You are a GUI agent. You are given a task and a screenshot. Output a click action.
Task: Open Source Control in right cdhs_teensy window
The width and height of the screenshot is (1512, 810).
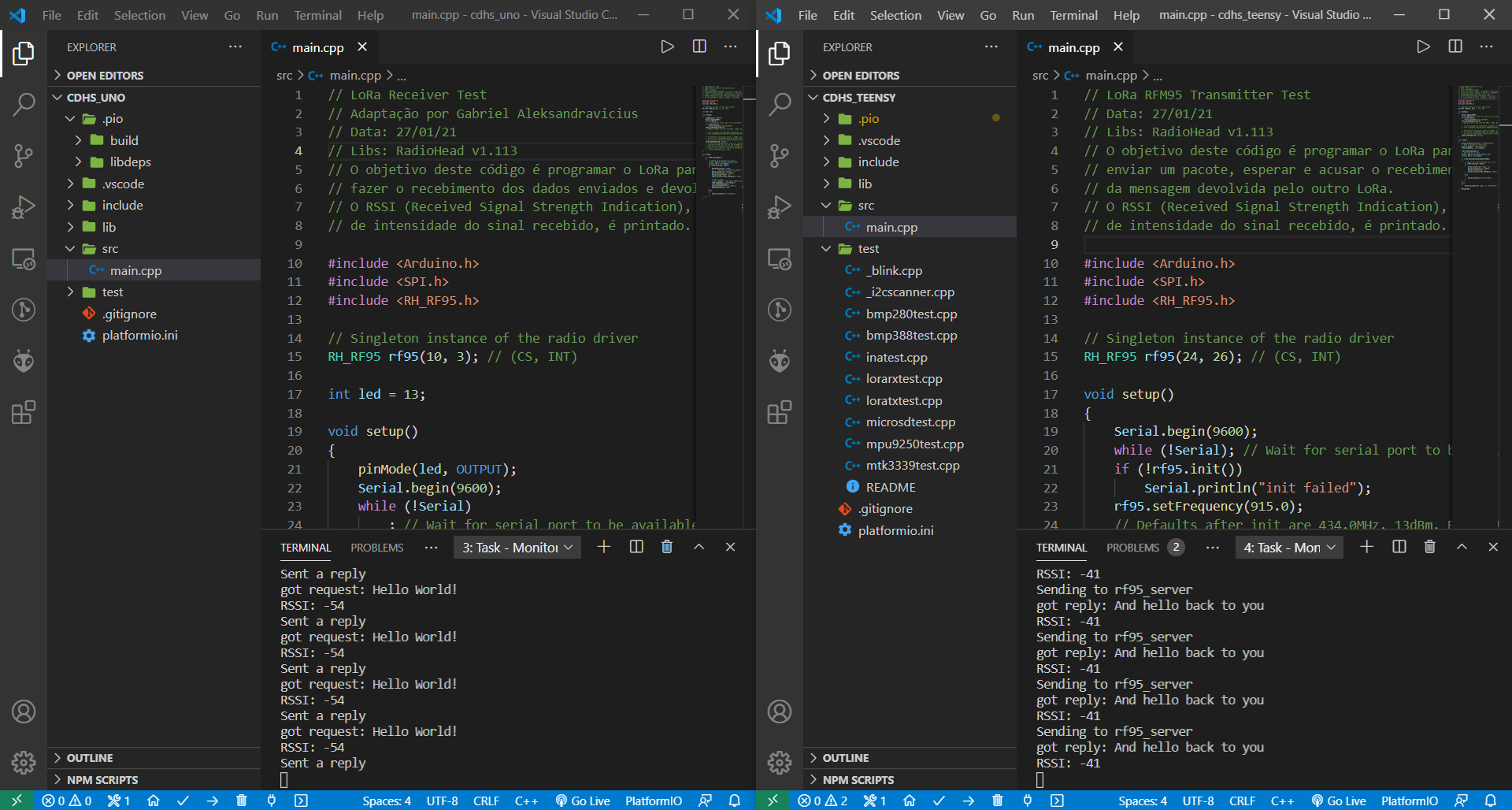pos(780,155)
